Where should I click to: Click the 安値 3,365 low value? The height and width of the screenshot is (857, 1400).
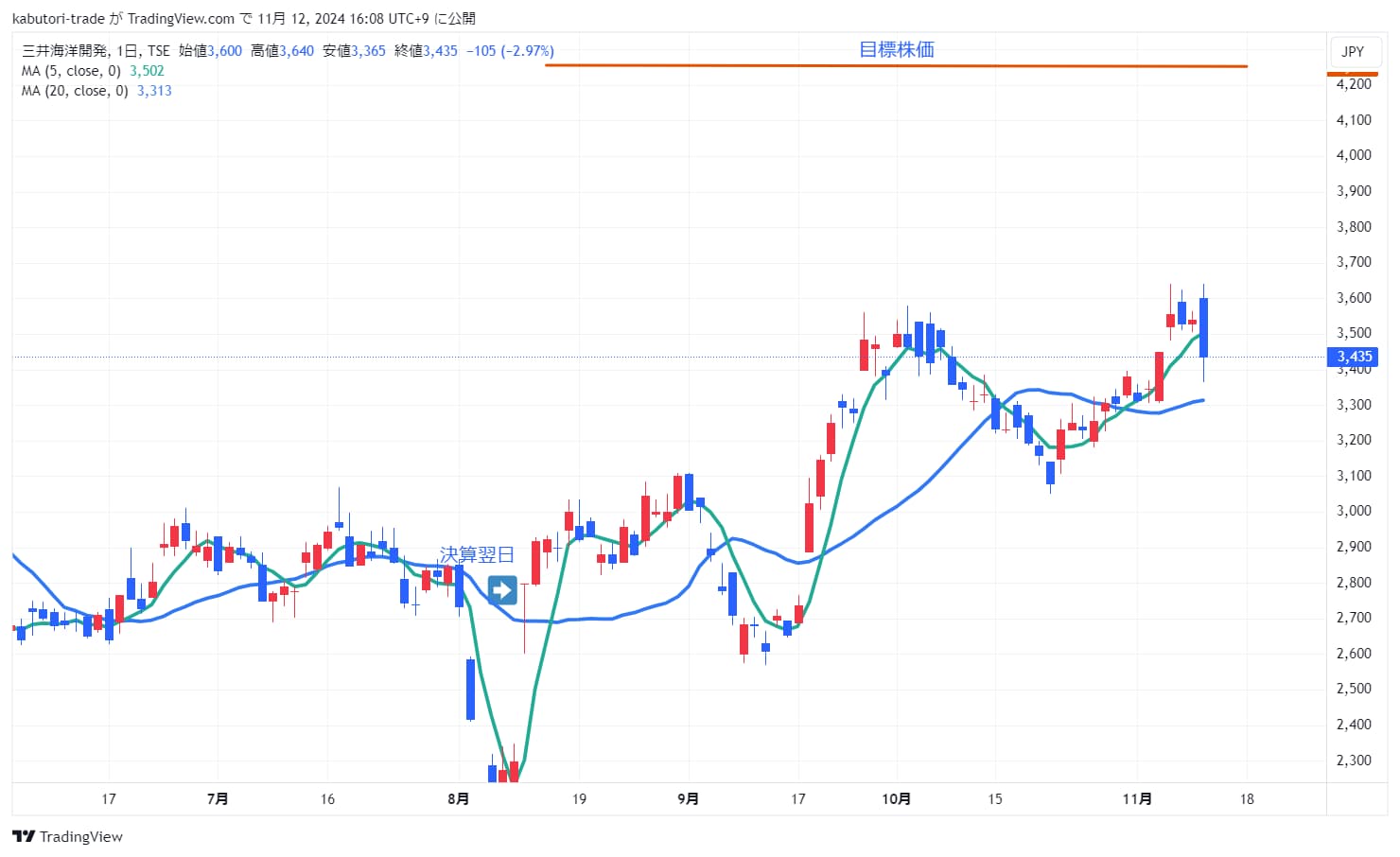pyautogui.click(x=354, y=51)
